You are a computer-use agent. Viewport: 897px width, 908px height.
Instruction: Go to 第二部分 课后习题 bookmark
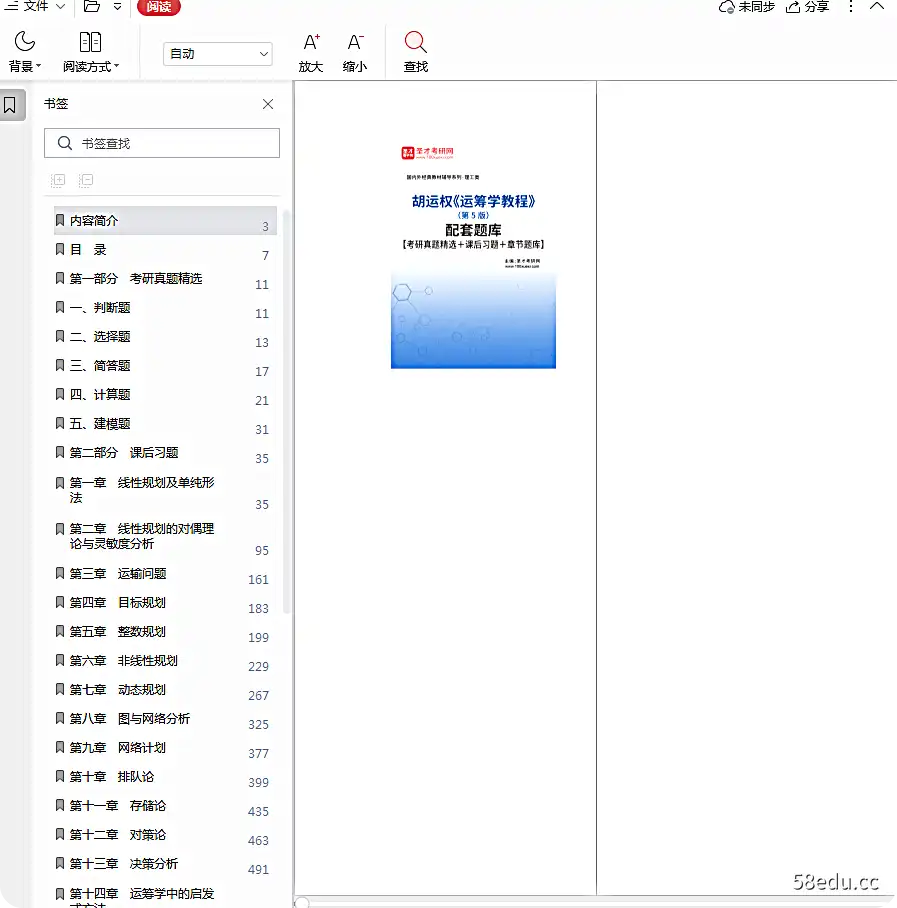(165, 452)
